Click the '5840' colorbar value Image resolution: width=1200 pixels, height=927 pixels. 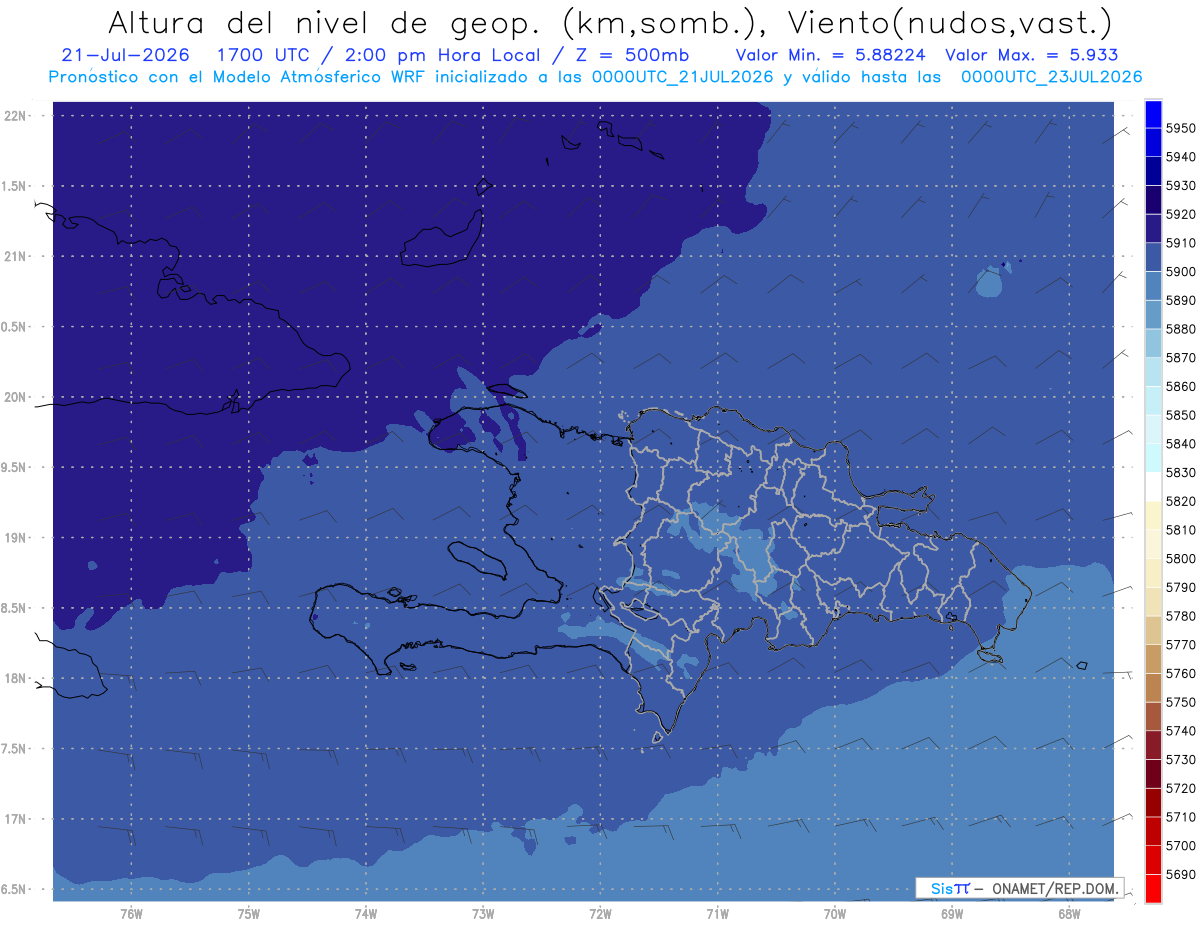[1181, 443]
